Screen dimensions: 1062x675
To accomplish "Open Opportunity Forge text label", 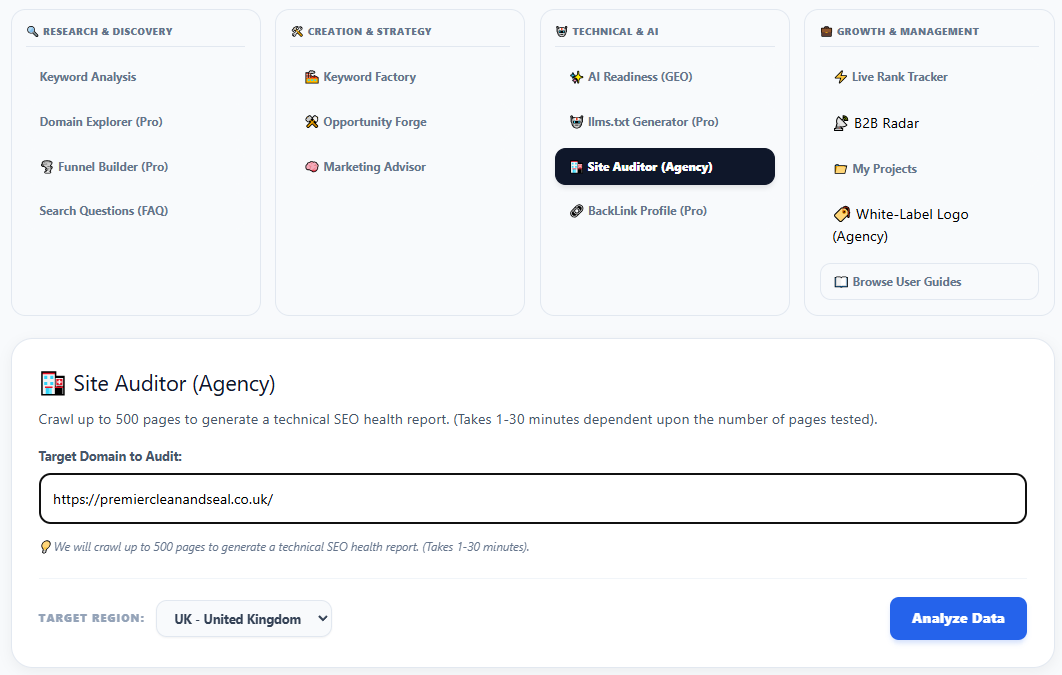I will pyautogui.click(x=375, y=122).
